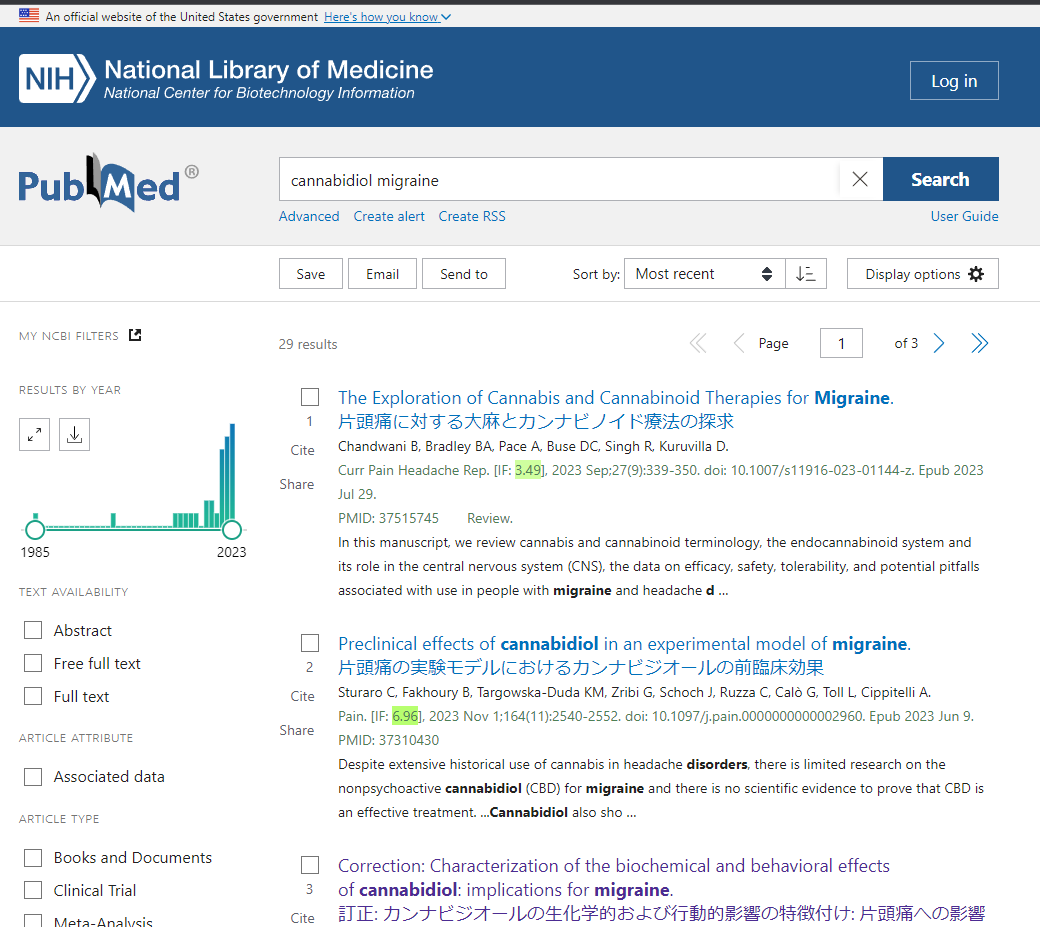The width and height of the screenshot is (1040, 927).
Task: Click highlighted impact factor 3.49
Action: 528,470
